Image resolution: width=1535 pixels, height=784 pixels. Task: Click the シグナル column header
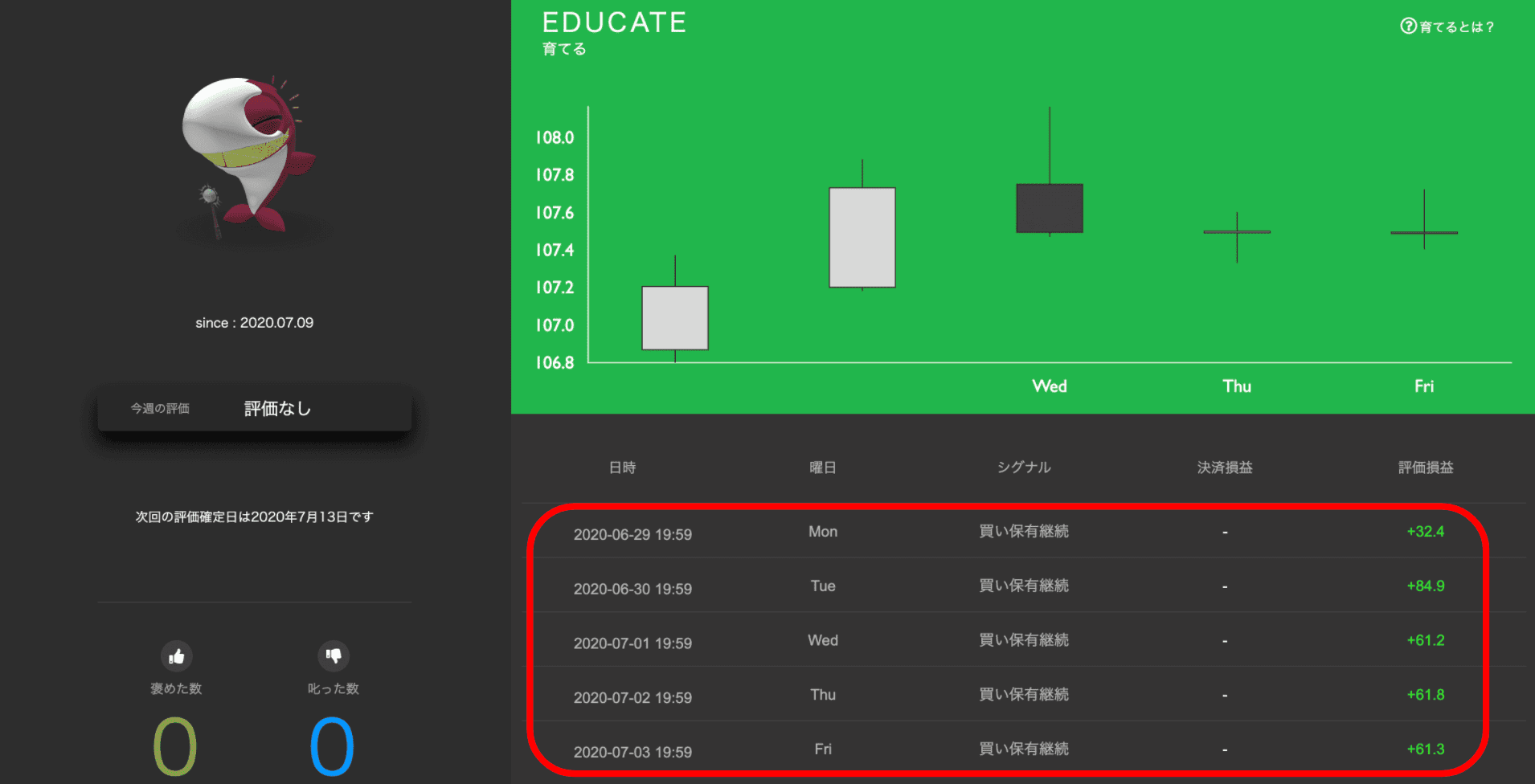click(x=1024, y=468)
